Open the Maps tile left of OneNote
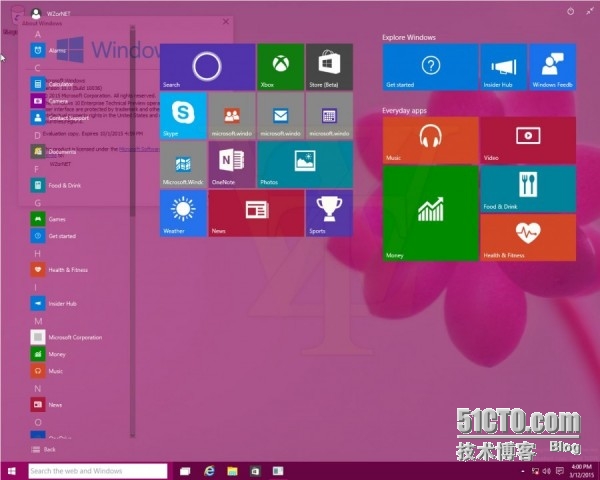This screenshot has height=480, width=600. tap(183, 164)
